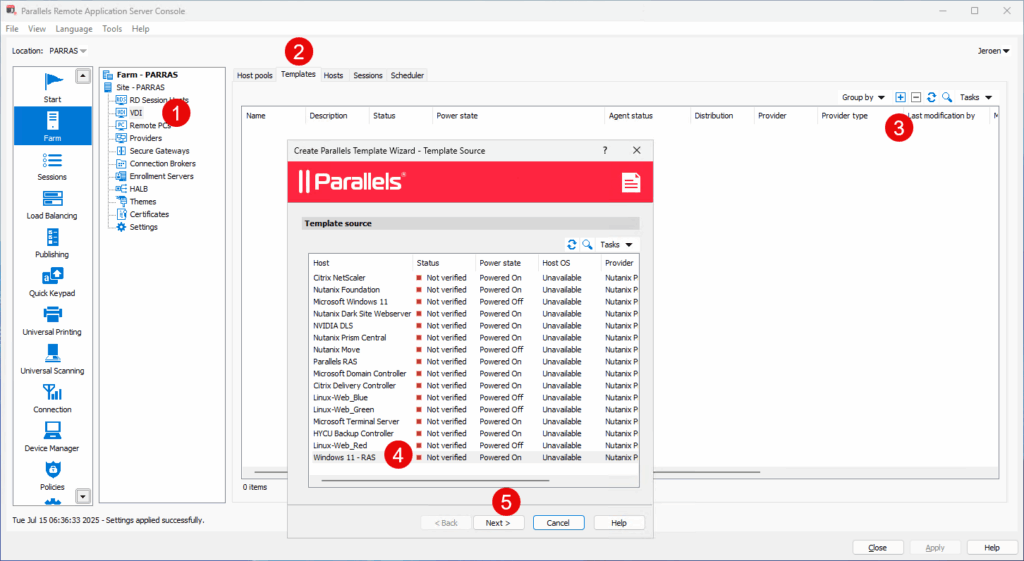
Task: Select Enrollment Servers in the tree
Action: [161, 176]
